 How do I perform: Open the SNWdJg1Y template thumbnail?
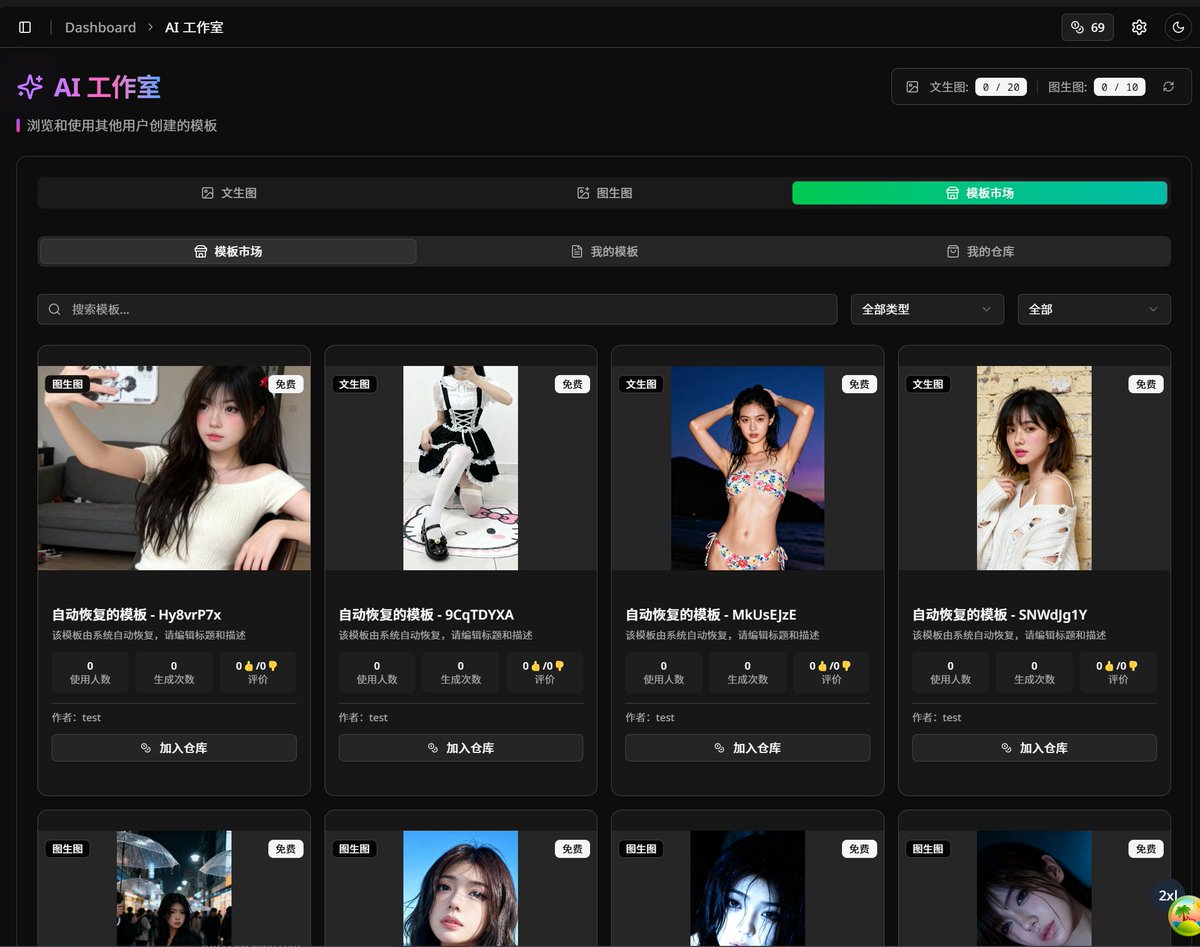tap(1034, 468)
